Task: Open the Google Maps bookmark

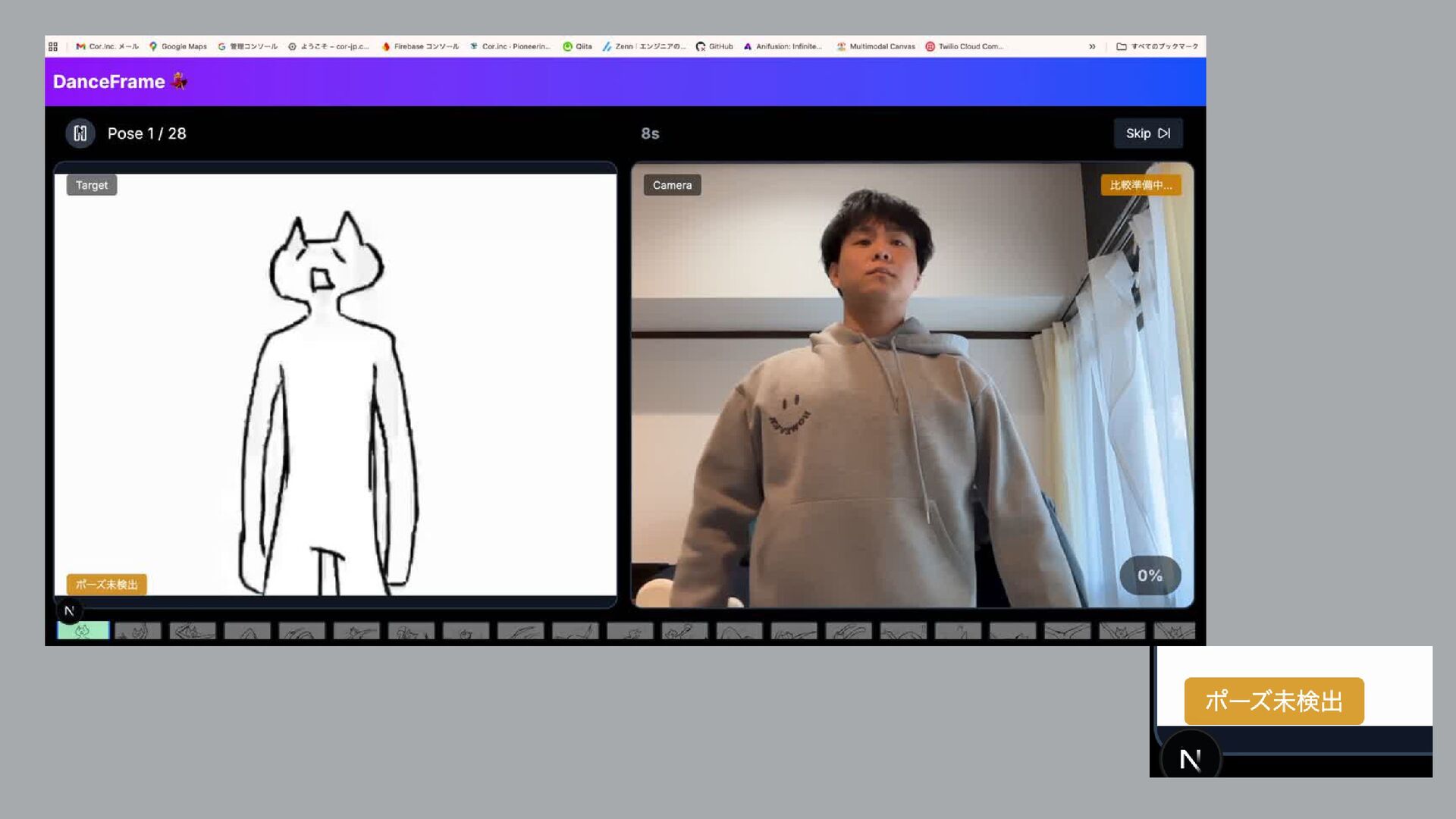Action: (177, 46)
